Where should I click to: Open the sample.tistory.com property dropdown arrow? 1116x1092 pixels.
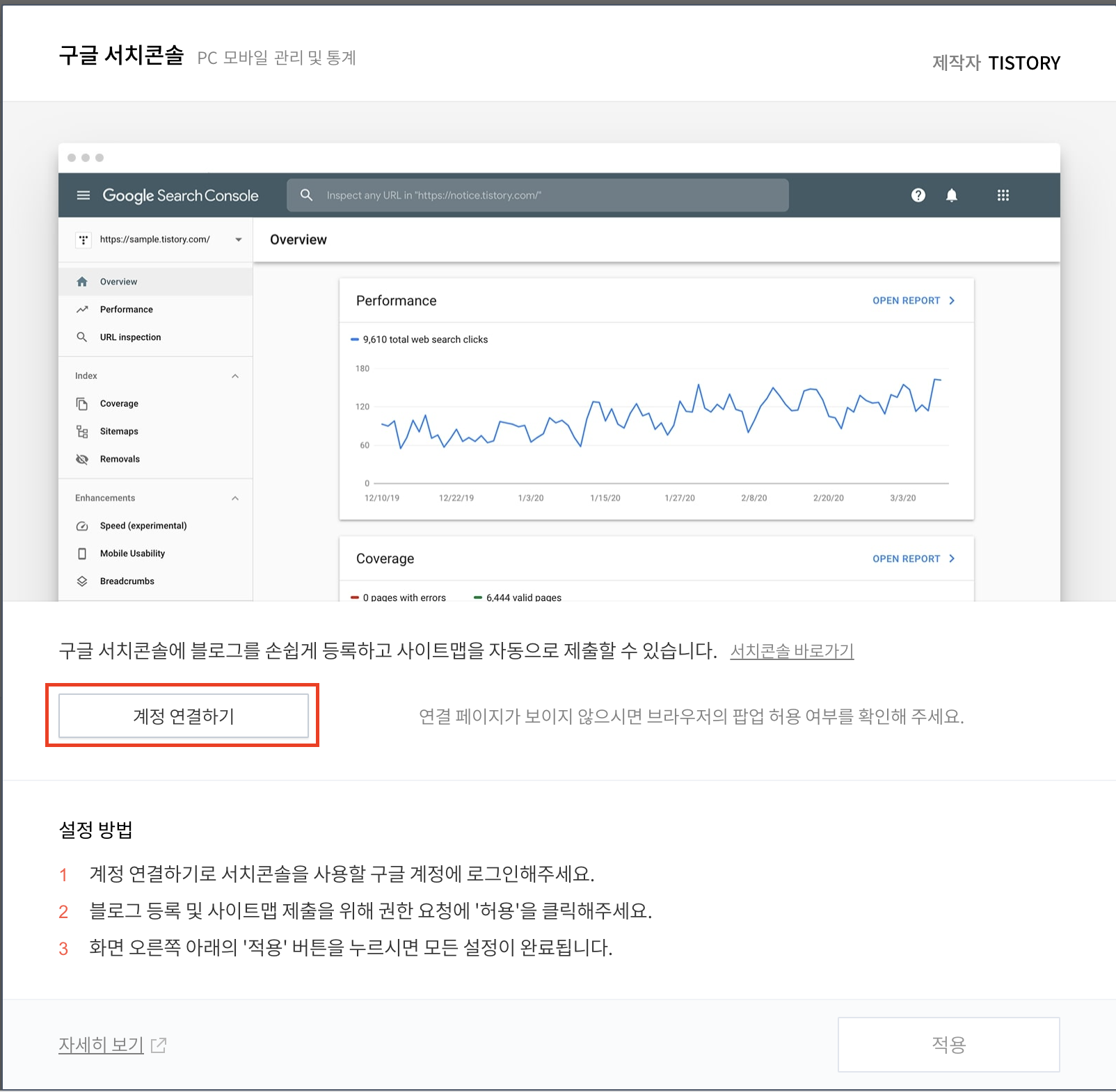(239, 240)
